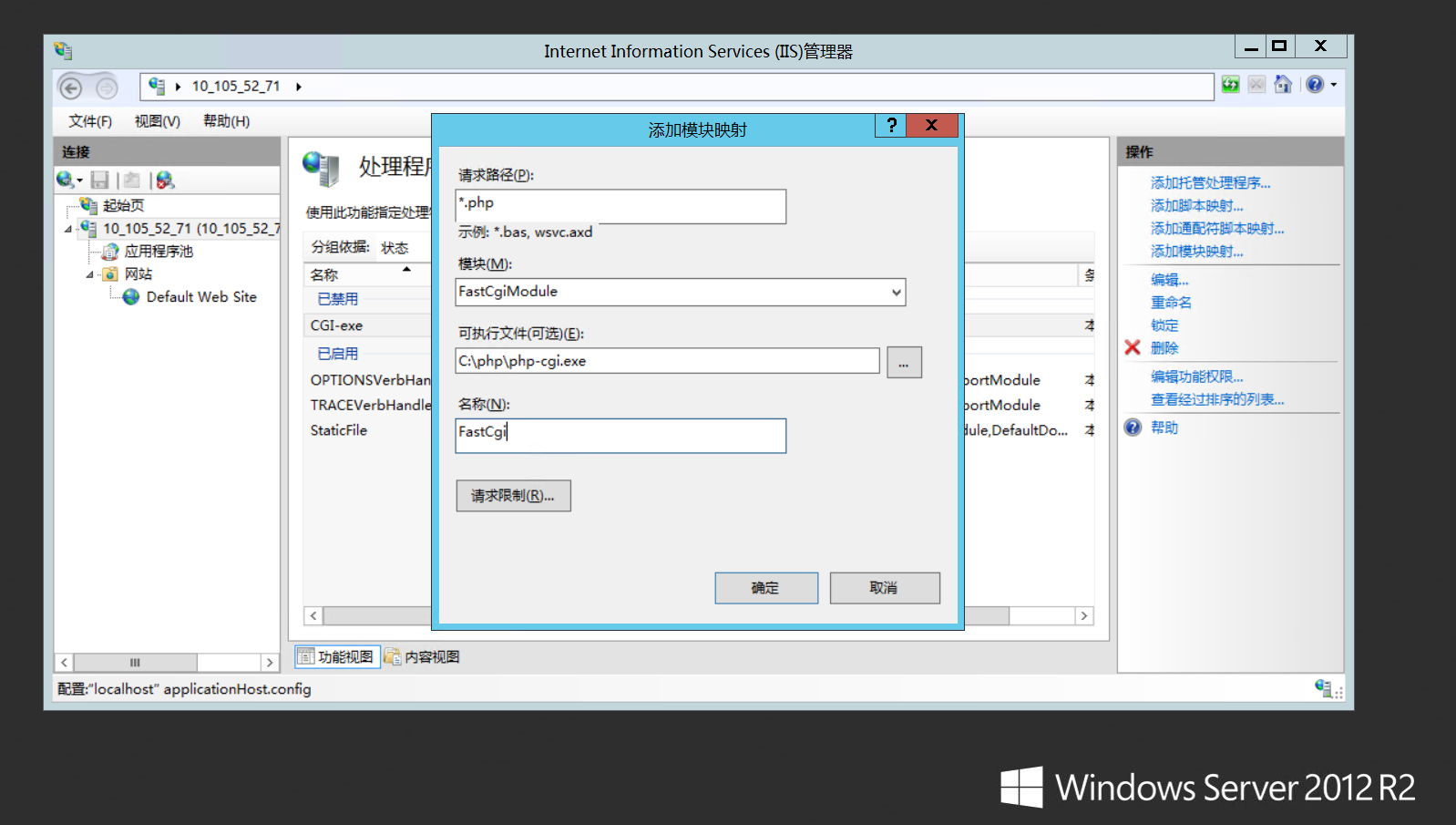Viewport: 1456px width, 825px height.
Task: Click the Default Web Site globe icon
Action: pos(131,297)
